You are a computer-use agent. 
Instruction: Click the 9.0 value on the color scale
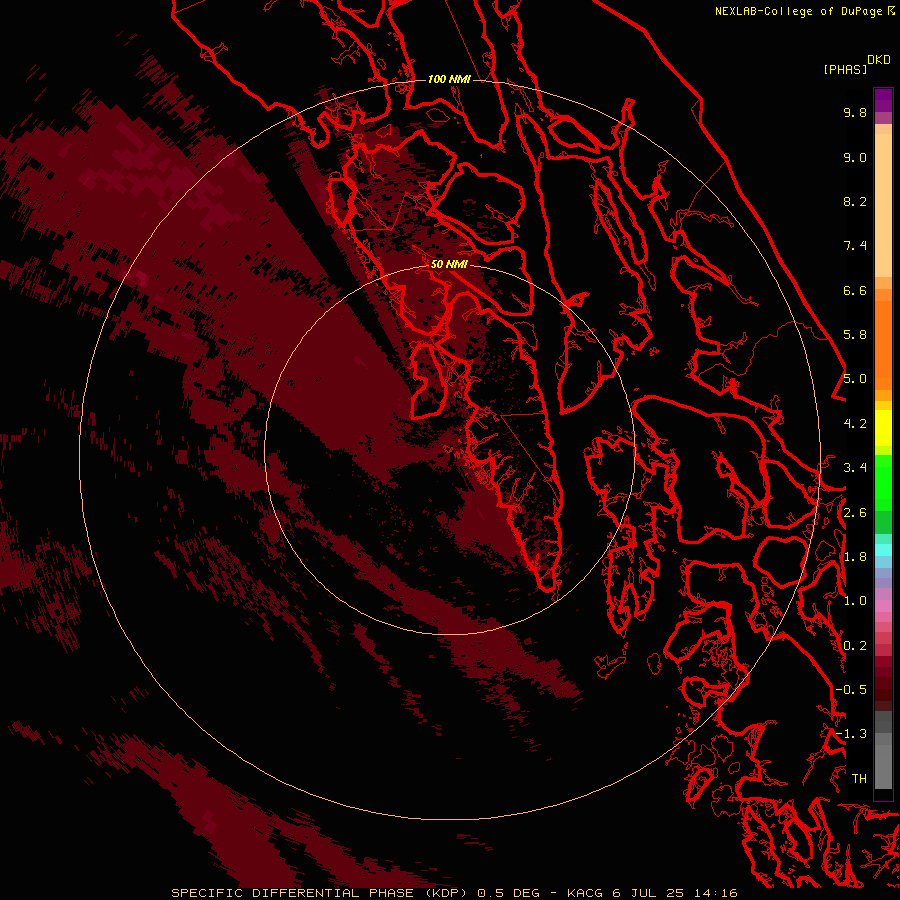pyautogui.click(x=855, y=157)
